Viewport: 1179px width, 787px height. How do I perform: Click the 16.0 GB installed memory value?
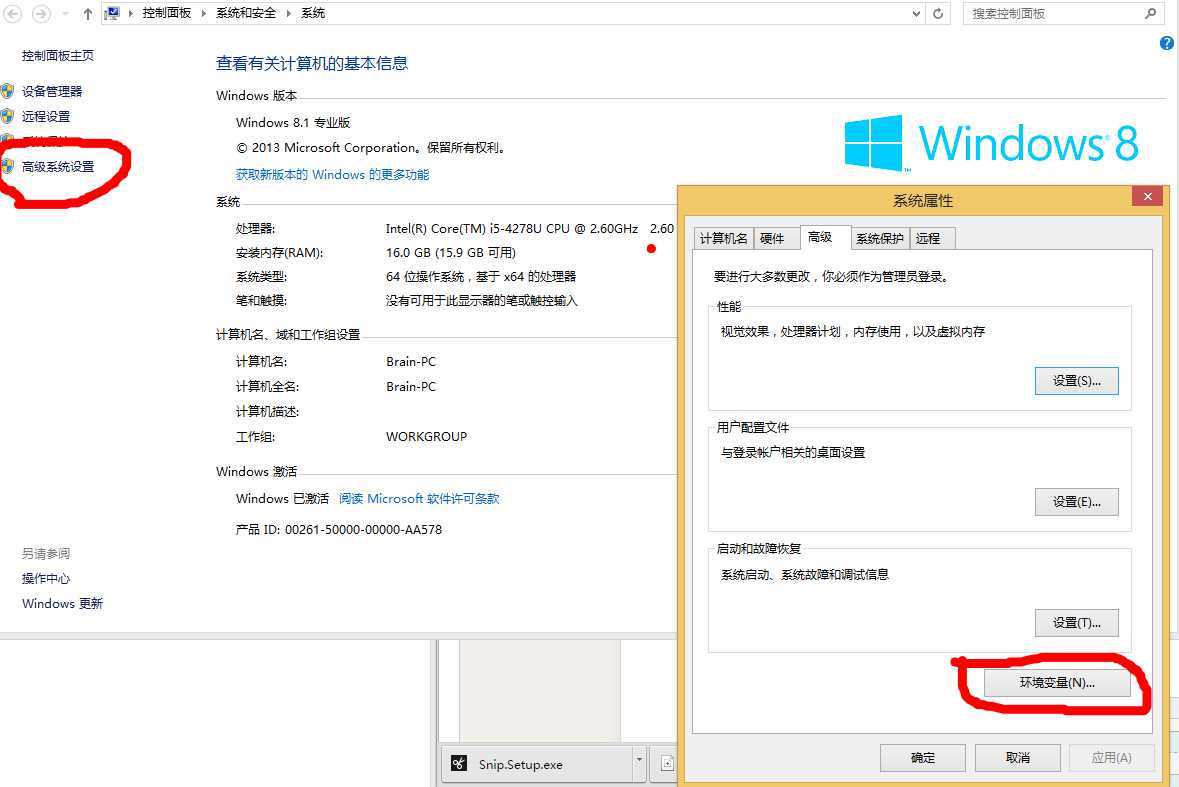pyautogui.click(x=451, y=253)
